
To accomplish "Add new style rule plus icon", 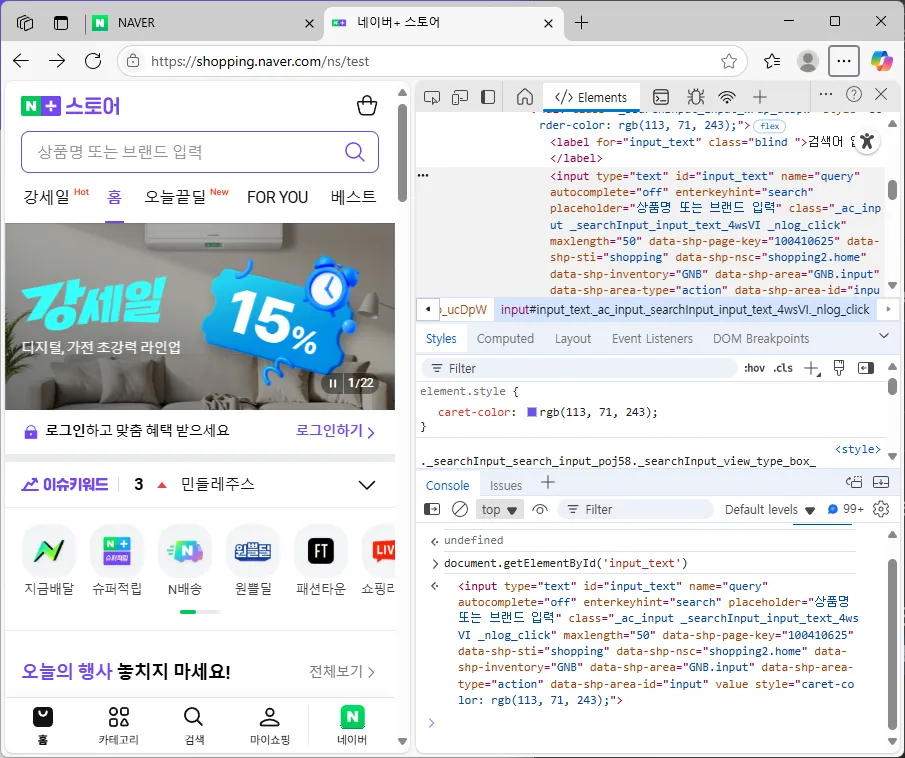I will [812, 368].
